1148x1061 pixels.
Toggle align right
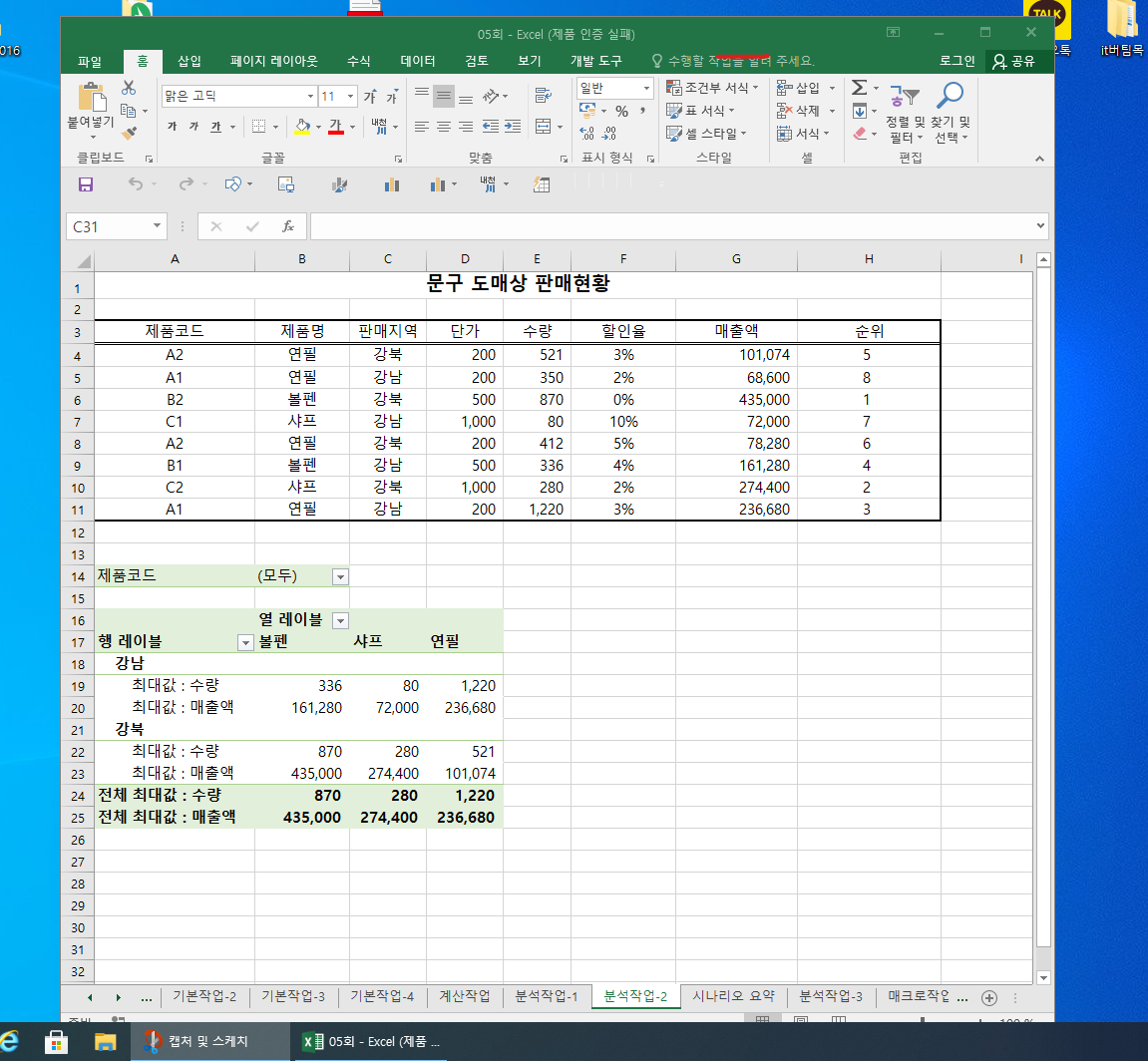click(466, 127)
